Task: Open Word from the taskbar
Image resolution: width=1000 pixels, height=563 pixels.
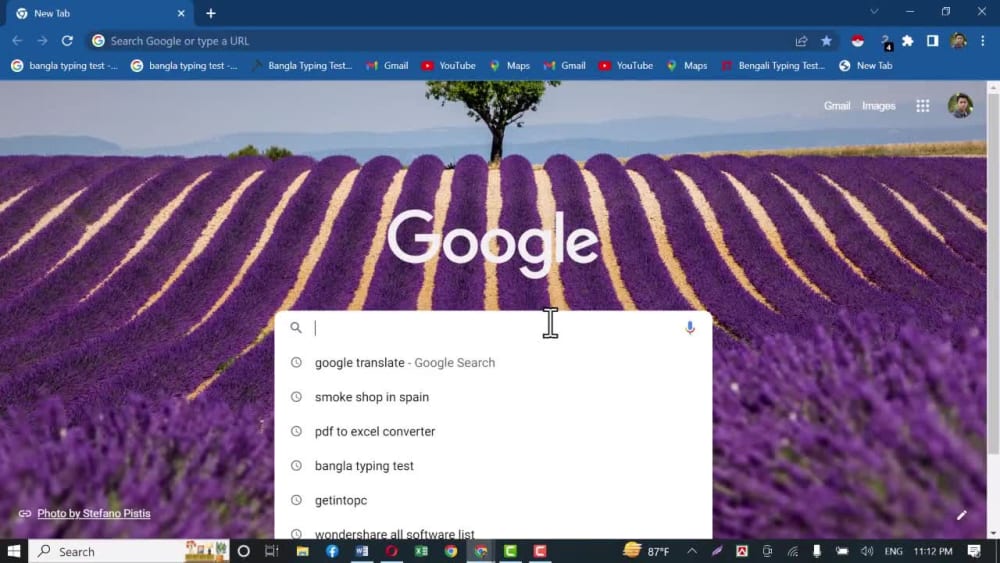Action: coord(362,551)
